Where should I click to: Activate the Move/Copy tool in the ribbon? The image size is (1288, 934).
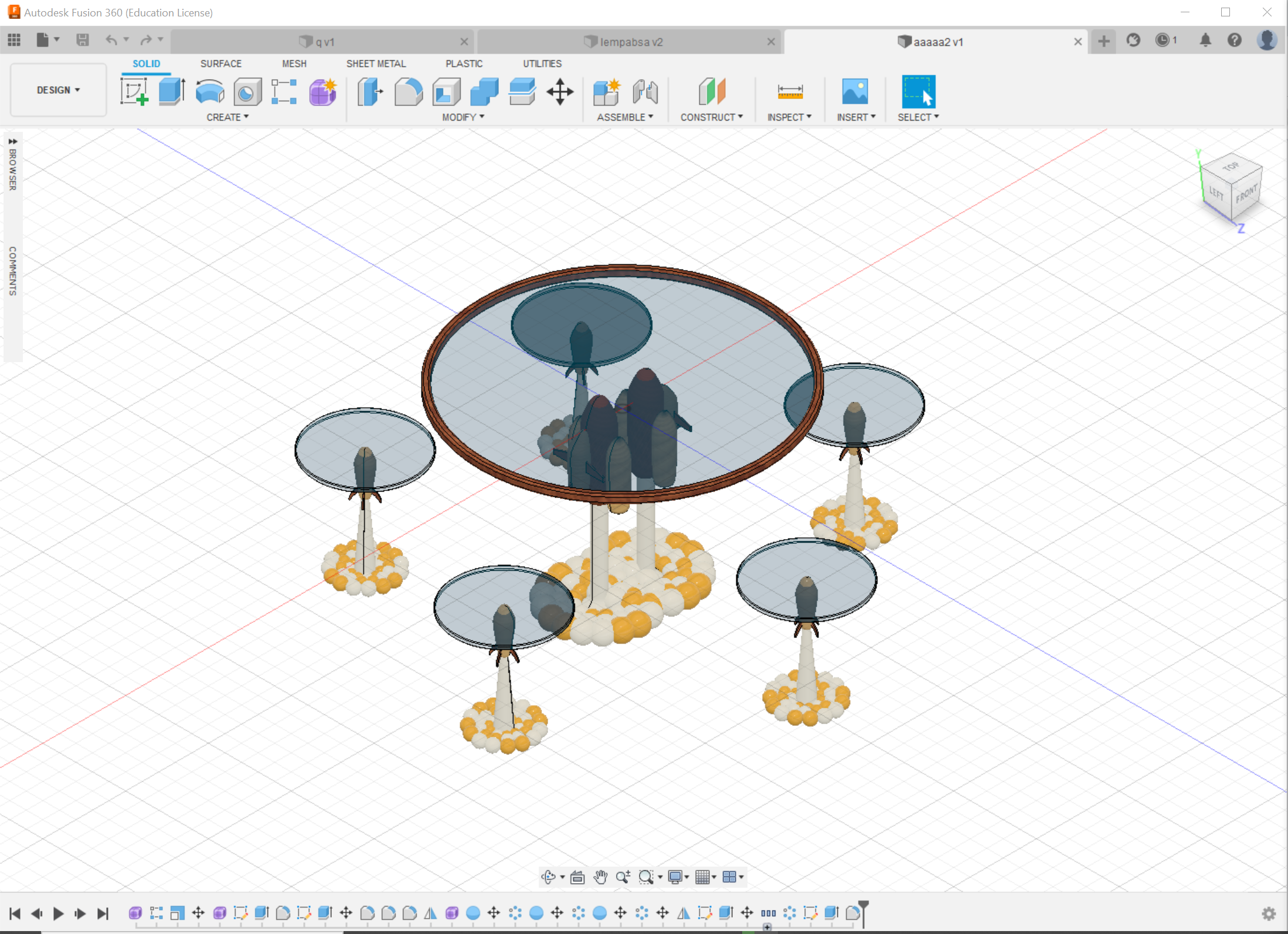click(560, 92)
